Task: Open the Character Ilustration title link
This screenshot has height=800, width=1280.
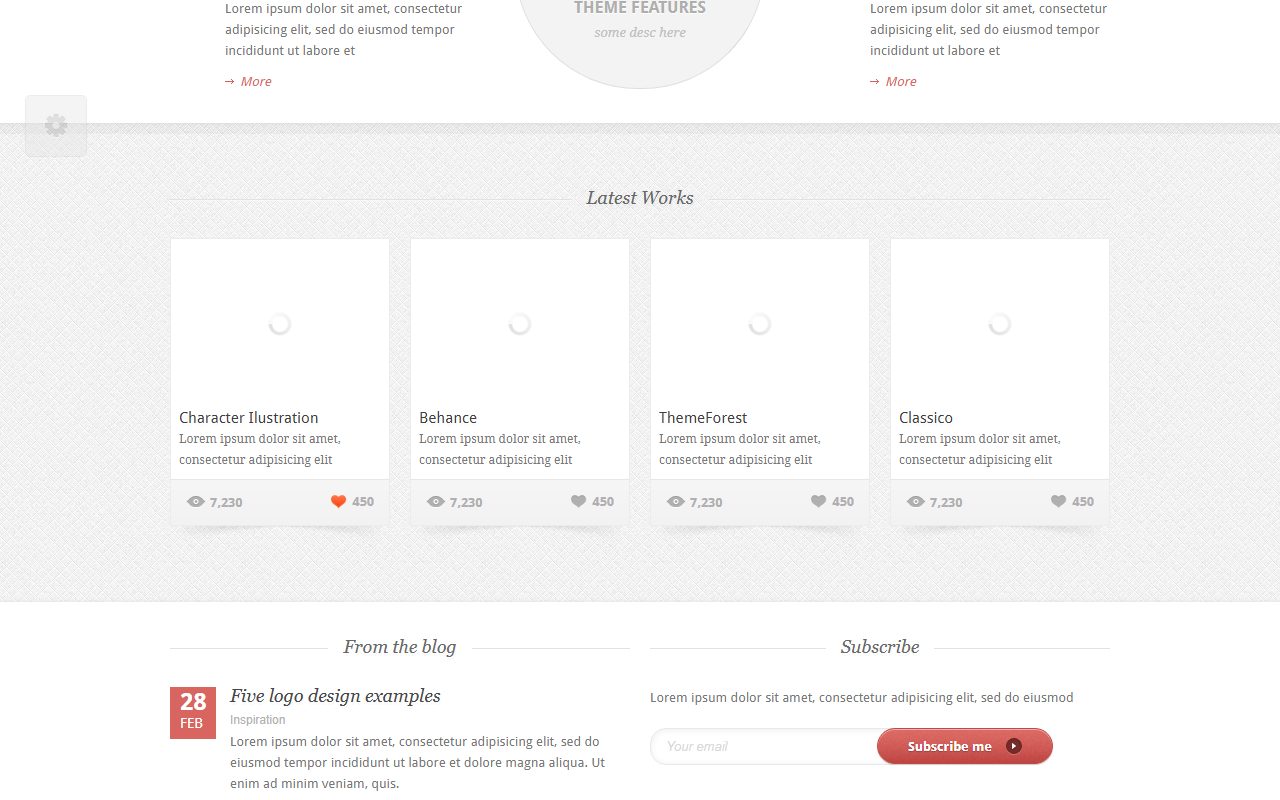Action: 249,418
